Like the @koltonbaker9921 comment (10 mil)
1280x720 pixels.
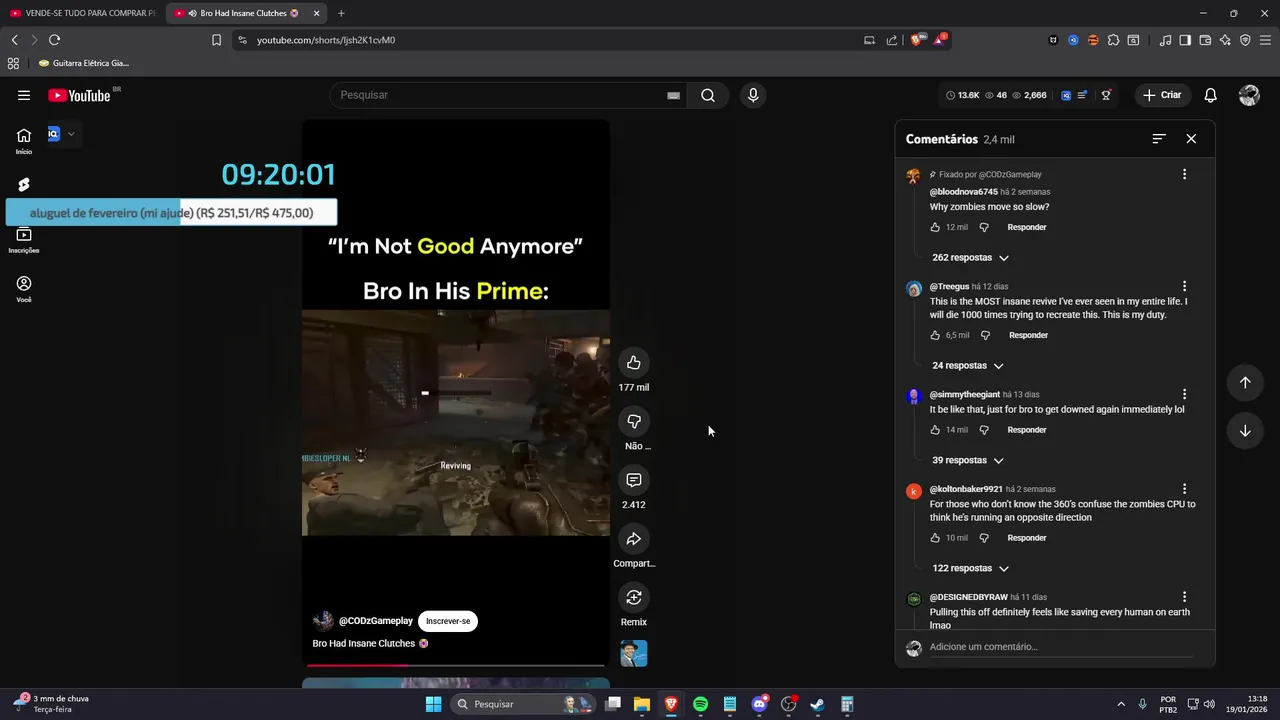click(936, 538)
